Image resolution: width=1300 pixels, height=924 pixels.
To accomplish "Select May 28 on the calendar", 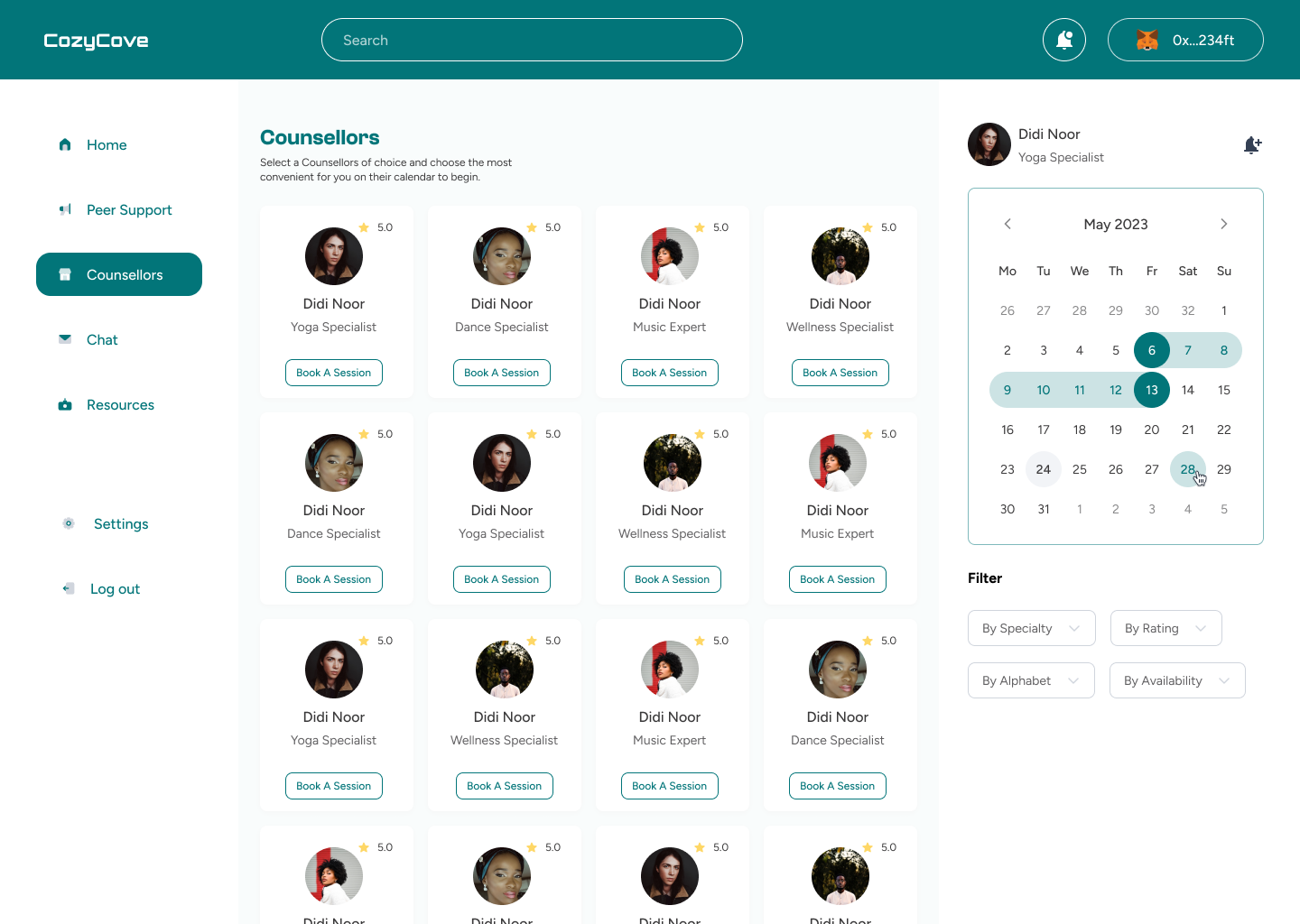I will click(x=1188, y=469).
